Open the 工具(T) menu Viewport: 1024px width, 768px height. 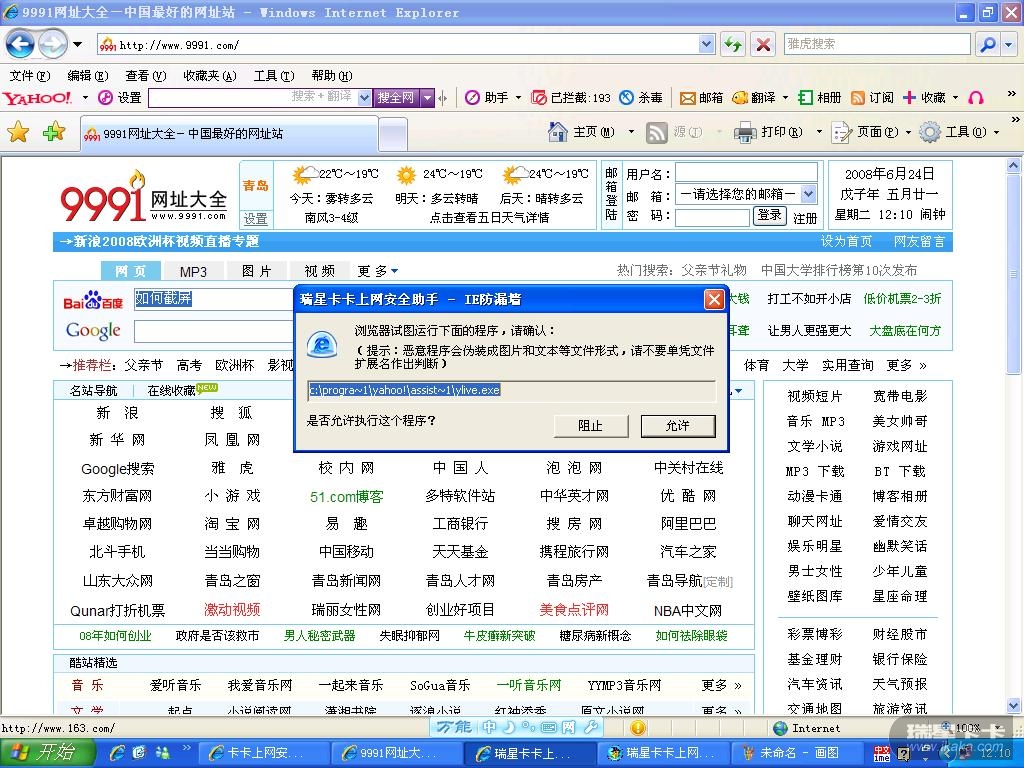point(274,76)
